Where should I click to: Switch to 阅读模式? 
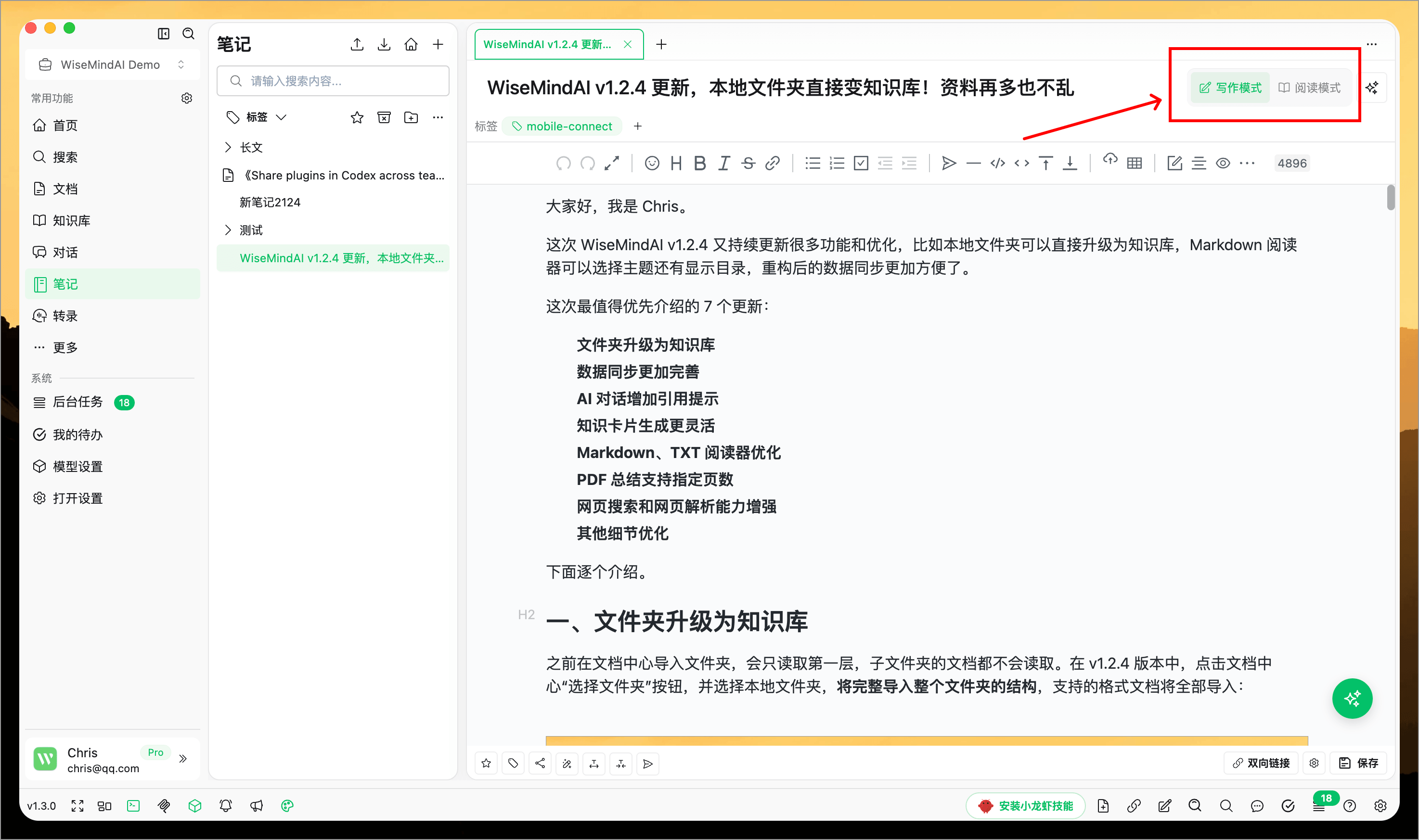pyautogui.click(x=1309, y=88)
